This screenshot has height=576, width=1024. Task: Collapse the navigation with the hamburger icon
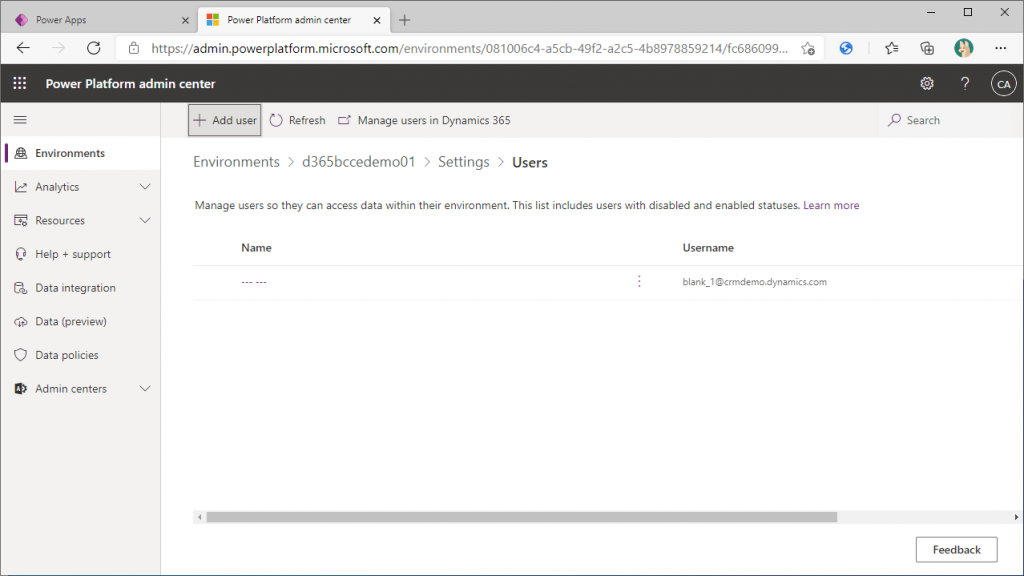[x=20, y=120]
